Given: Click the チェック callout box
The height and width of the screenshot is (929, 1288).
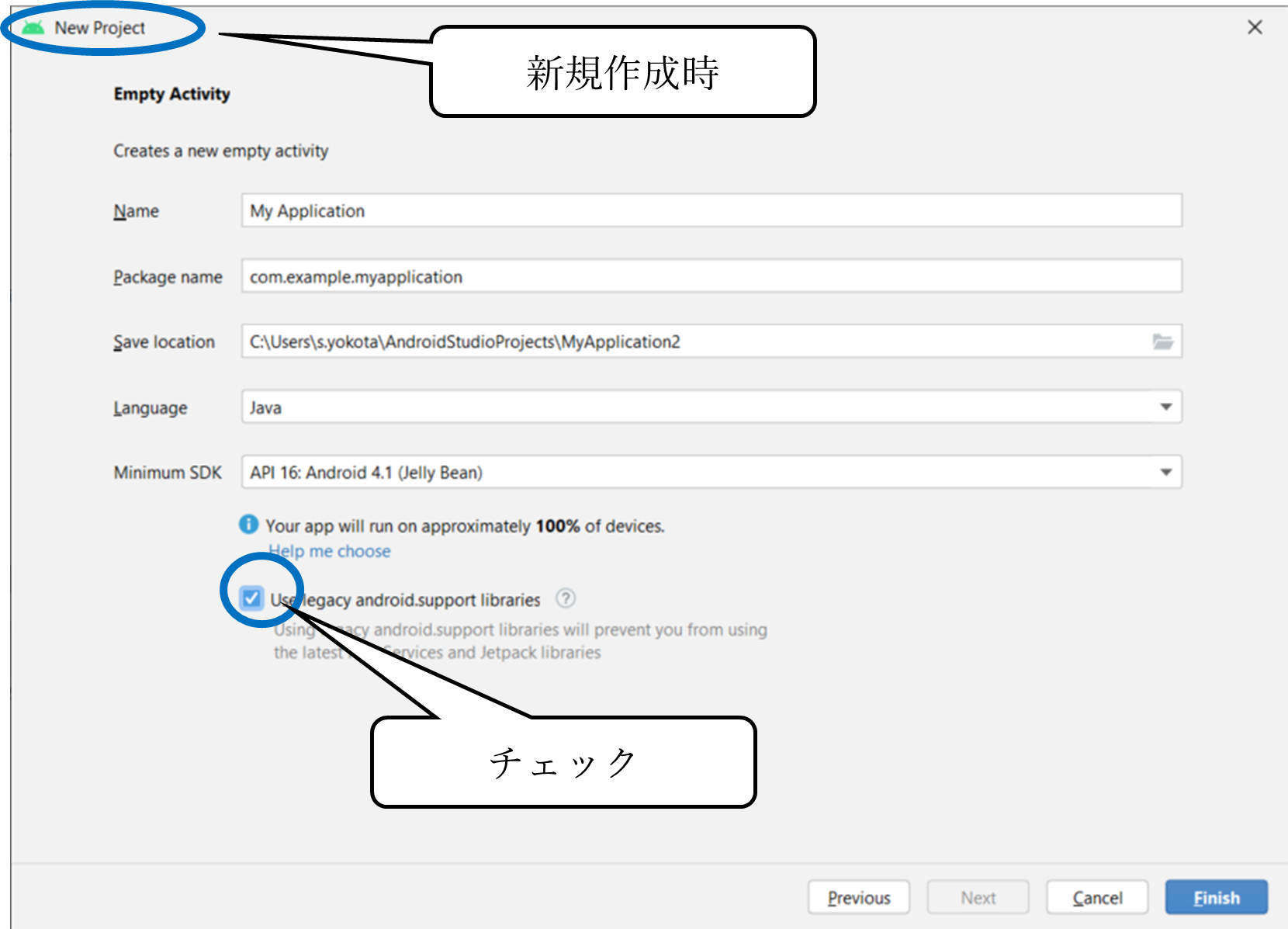Looking at the screenshot, I should tap(563, 762).
